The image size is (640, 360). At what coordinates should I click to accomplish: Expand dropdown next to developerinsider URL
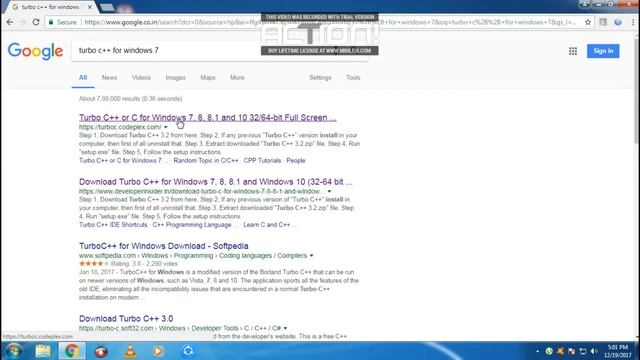329,191
